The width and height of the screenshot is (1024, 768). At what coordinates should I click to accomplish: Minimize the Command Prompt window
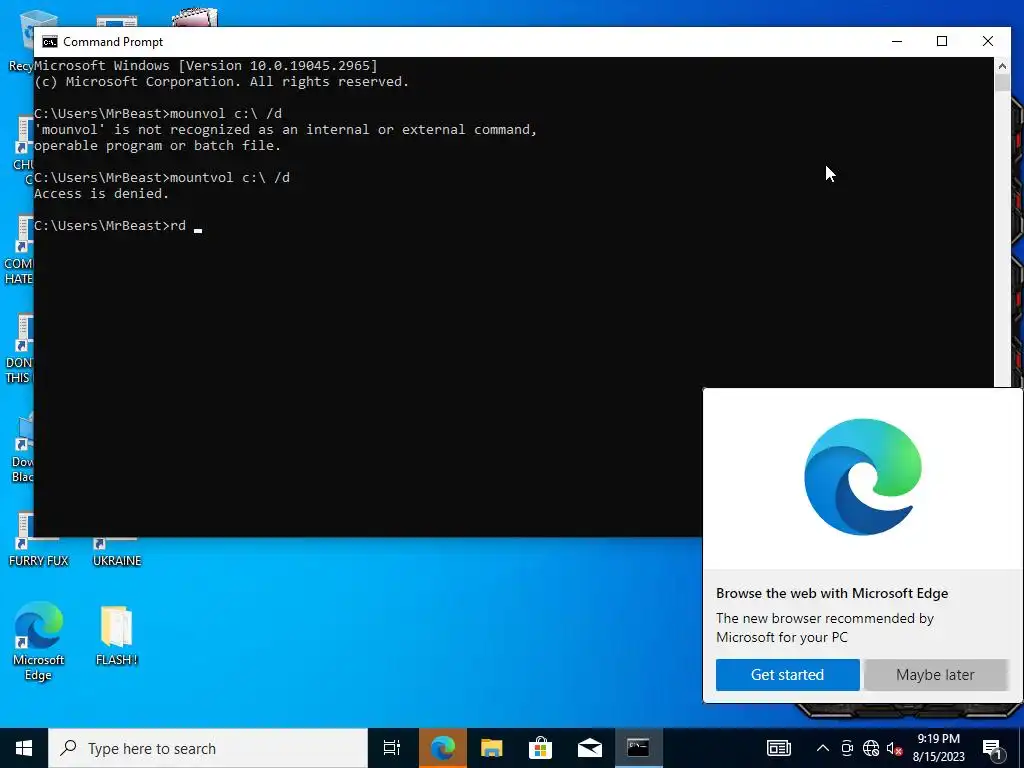897,41
